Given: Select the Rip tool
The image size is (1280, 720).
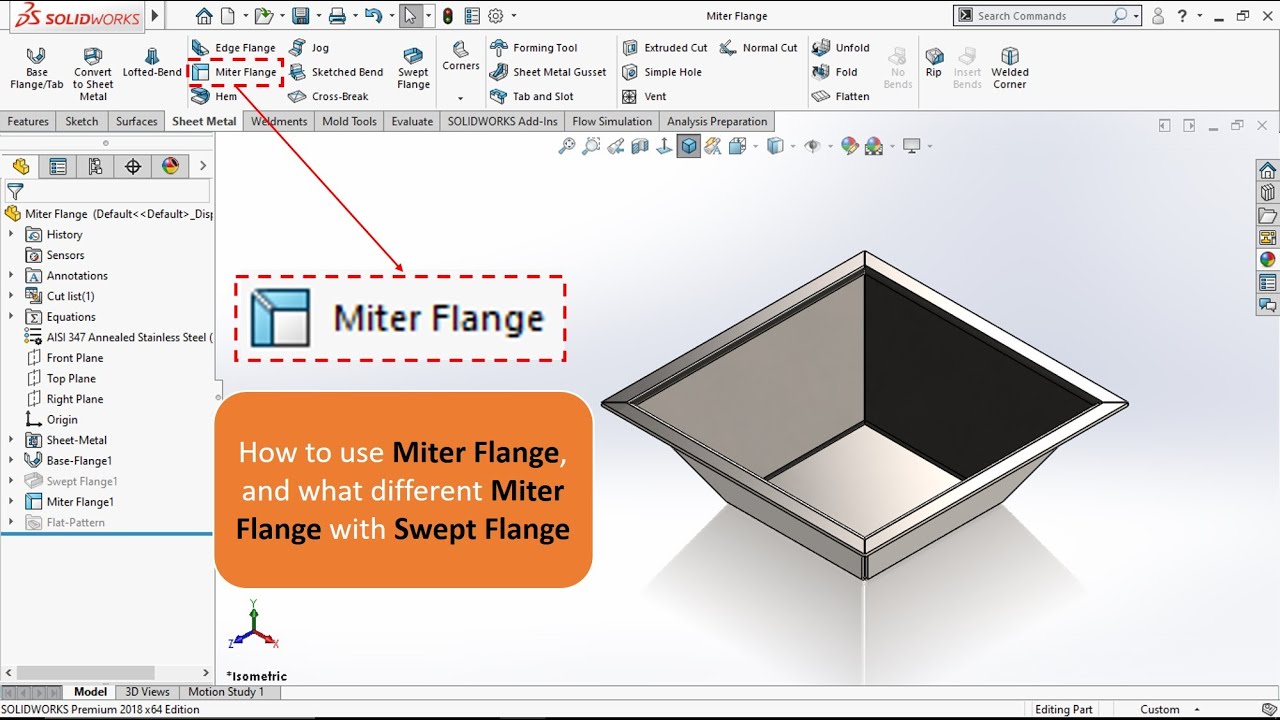Looking at the screenshot, I should 933,62.
